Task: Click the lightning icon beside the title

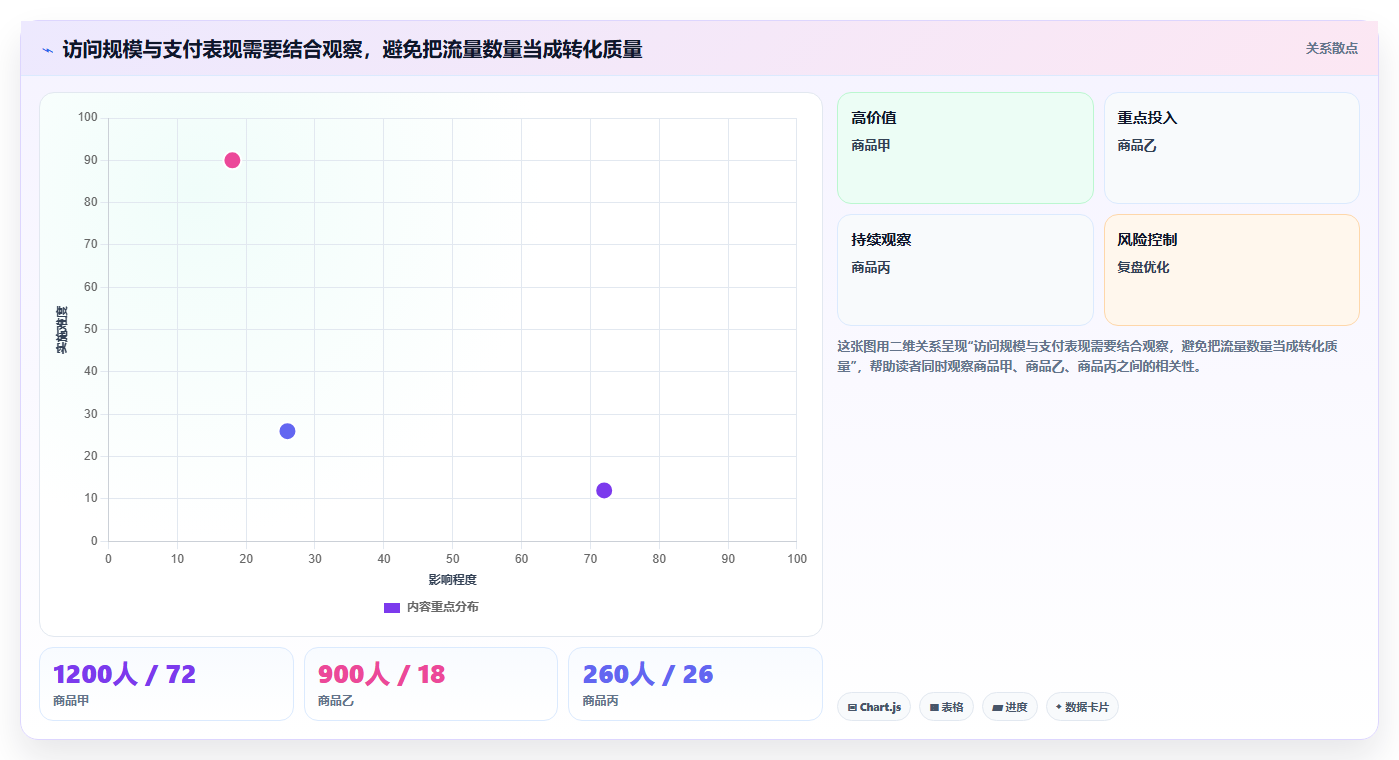Action: [47, 49]
